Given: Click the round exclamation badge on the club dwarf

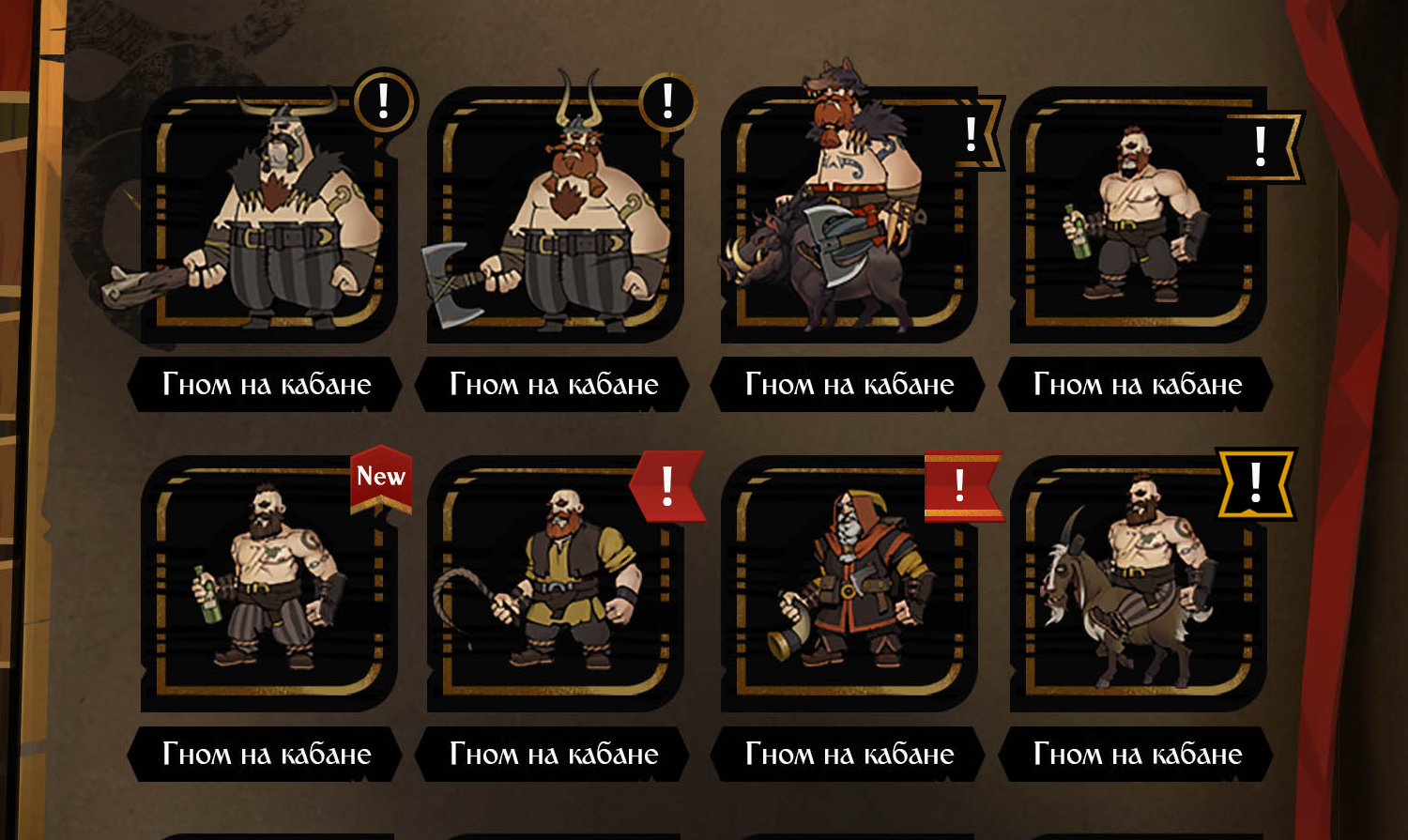Looking at the screenshot, I should [384, 102].
